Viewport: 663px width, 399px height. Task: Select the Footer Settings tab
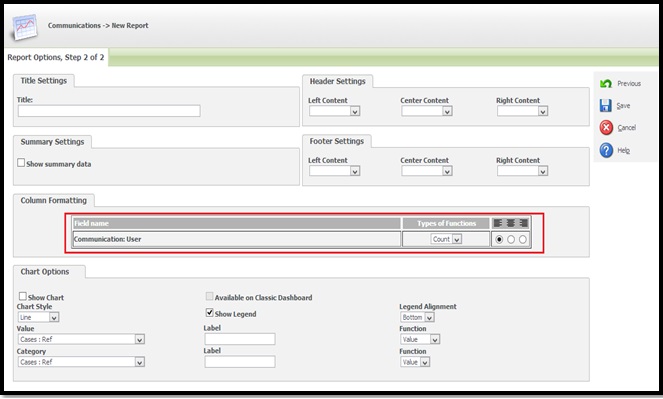337,141
